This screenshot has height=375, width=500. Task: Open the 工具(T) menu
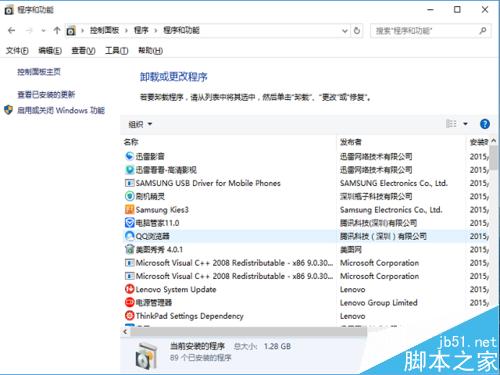tap(117, 51)
